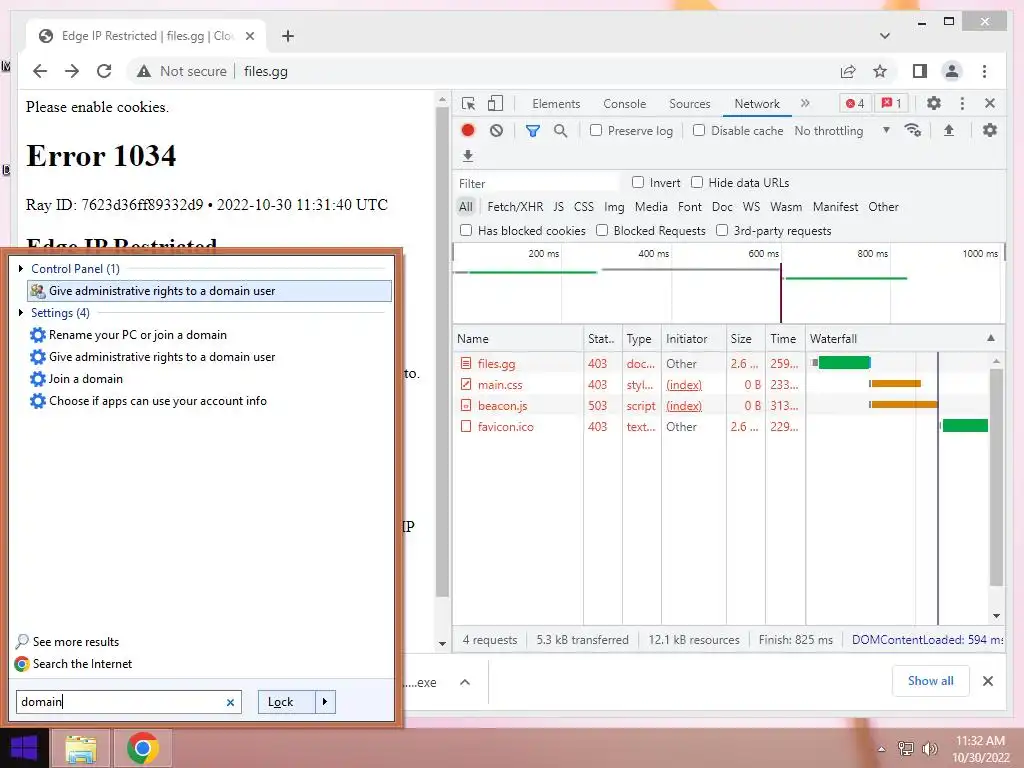The height and width of the screenshot is (768, 1024).
Task: Check 3rd-party requests checkbox
Action: (722, 230)
